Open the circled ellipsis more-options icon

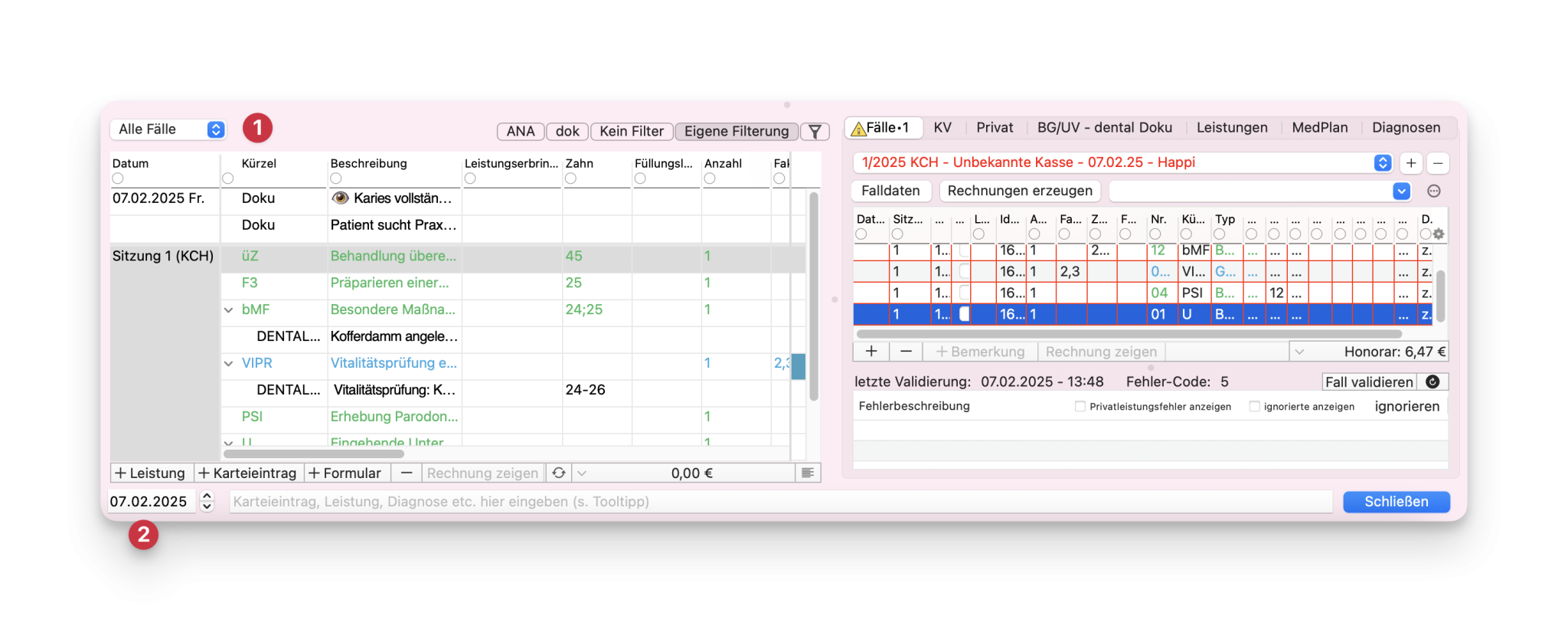coord(1434,192)
